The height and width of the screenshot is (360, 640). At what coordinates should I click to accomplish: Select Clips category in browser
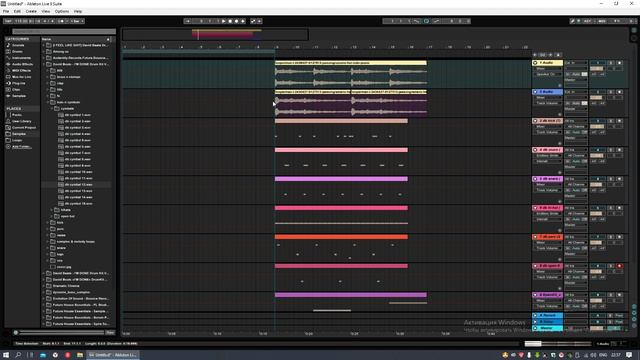tap(16, 89)
